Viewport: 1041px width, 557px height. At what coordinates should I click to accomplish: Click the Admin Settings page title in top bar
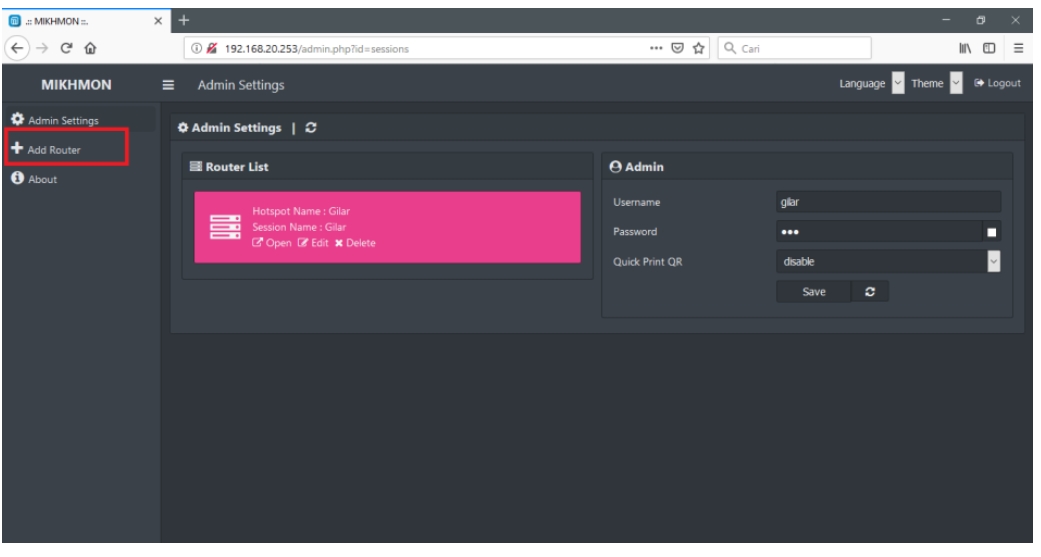pyautogui.click(x=241, y=85)
